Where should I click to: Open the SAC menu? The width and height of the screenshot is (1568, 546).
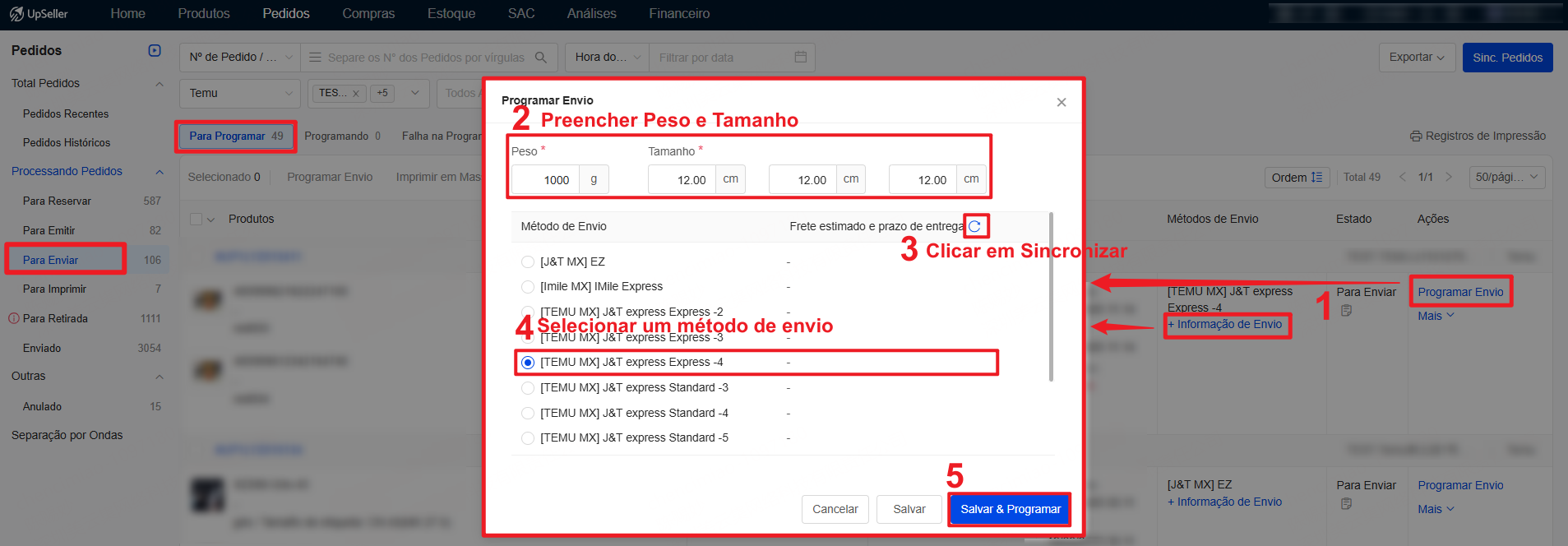tap(521, 14)
